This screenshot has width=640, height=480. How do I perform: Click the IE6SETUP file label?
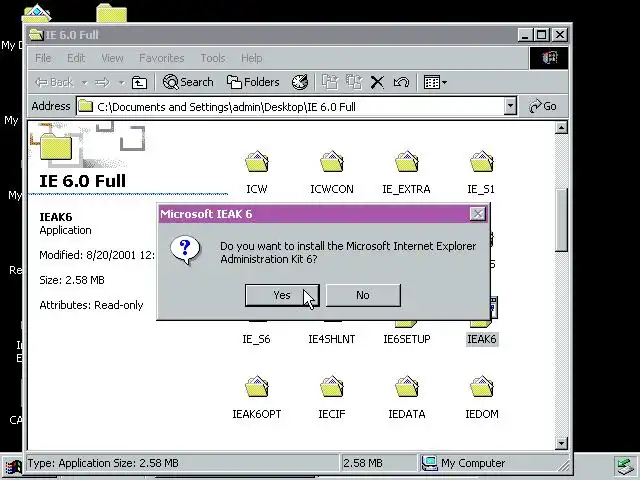point(407,339)
